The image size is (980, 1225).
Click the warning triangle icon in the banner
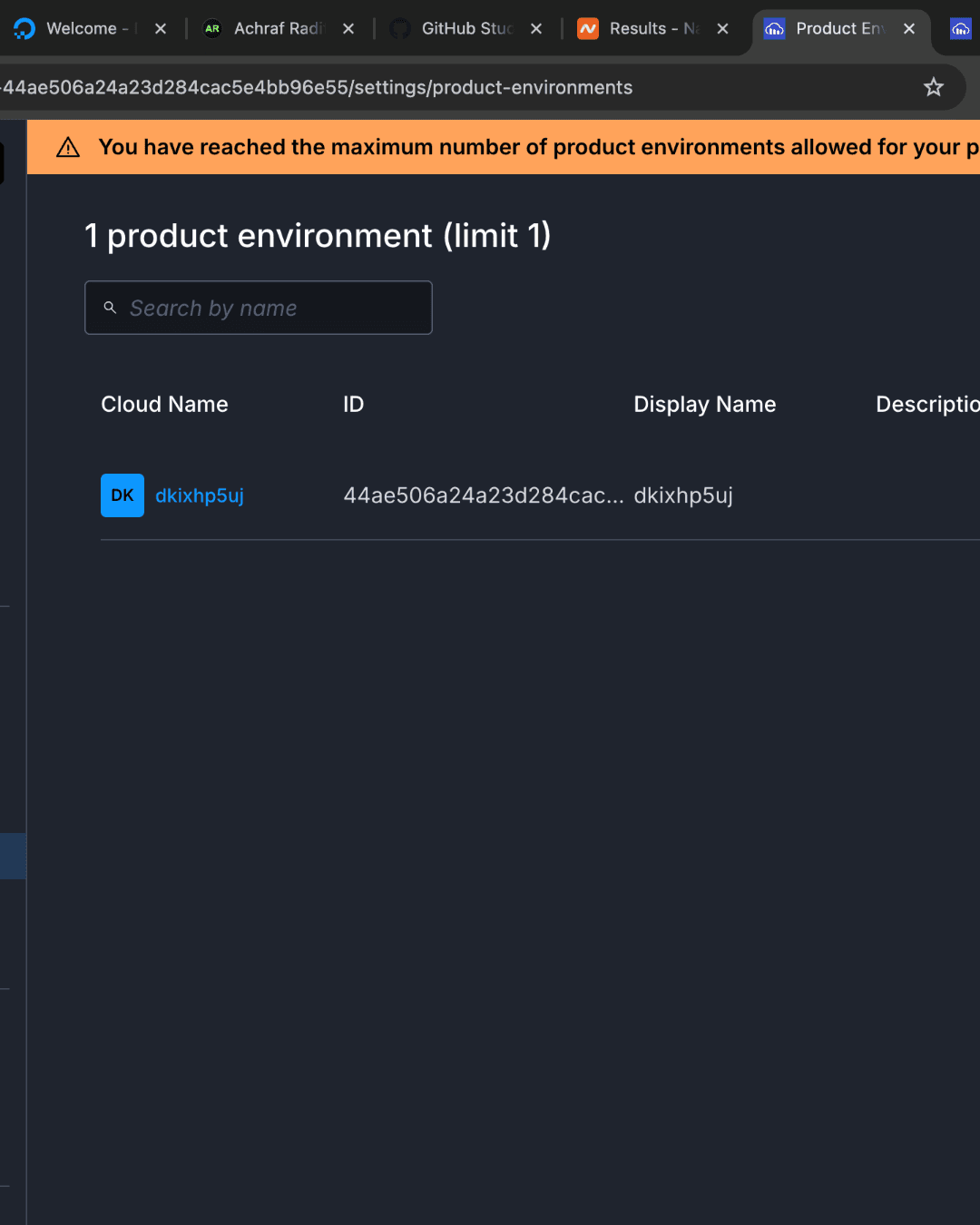[68, 147]
